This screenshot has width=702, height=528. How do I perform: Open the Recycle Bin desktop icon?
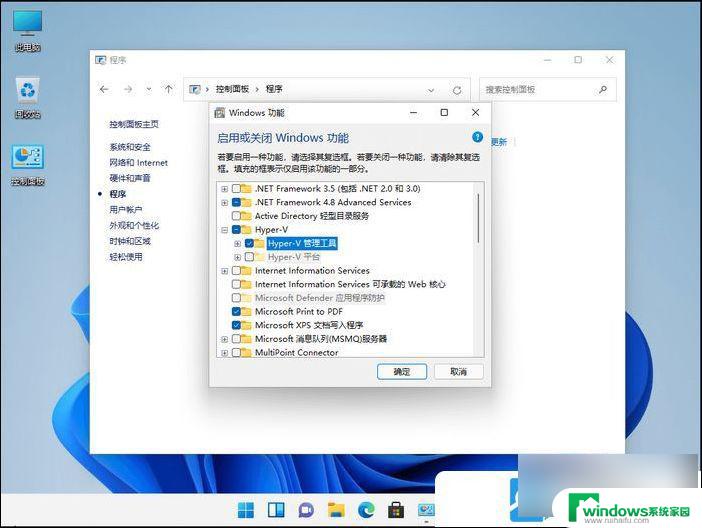coord(28,98)
